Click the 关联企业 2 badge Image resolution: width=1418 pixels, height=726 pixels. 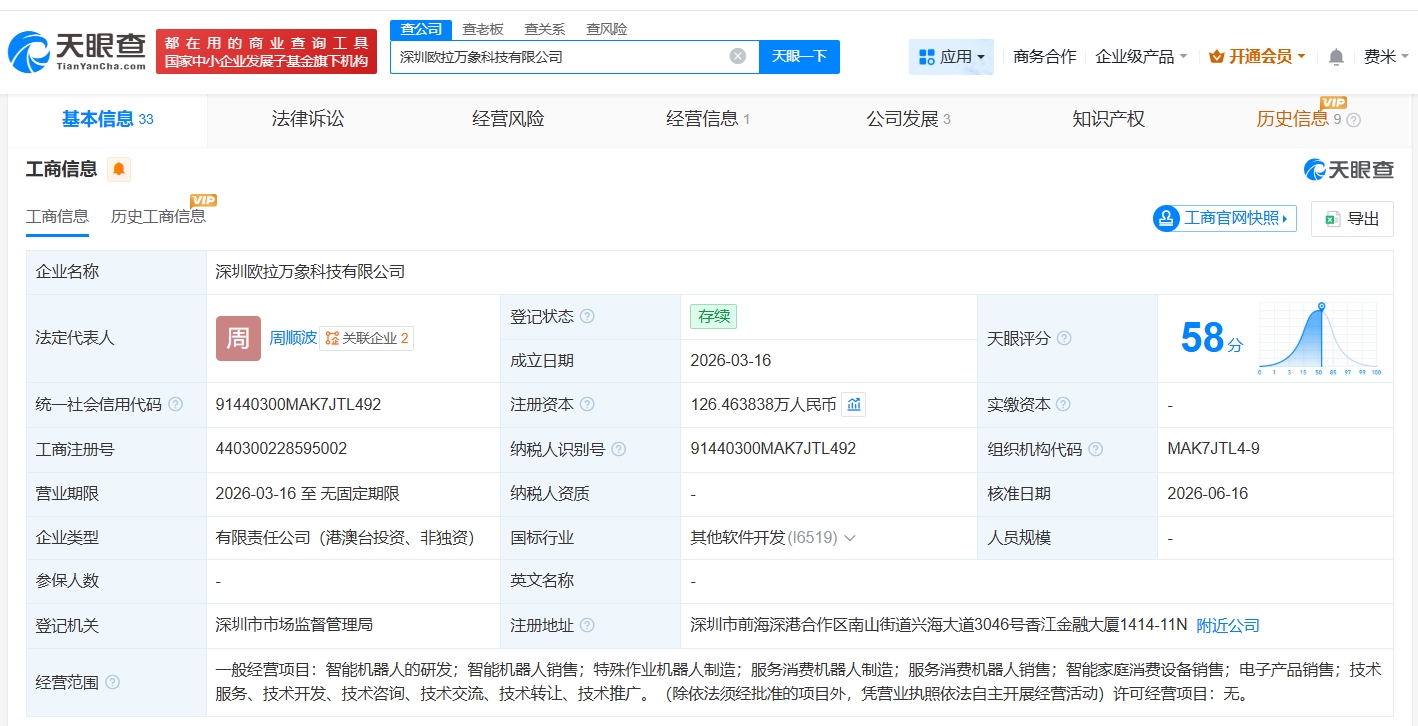[x=366, y=338]
